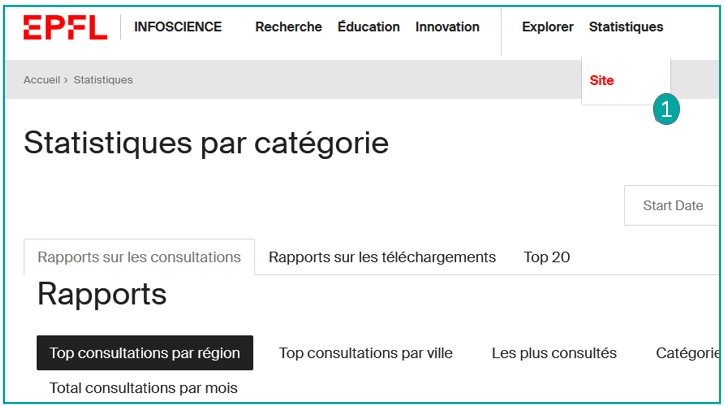Expand the Statistiques navigation menu
725x406 pixels.
tap(626, 27)
